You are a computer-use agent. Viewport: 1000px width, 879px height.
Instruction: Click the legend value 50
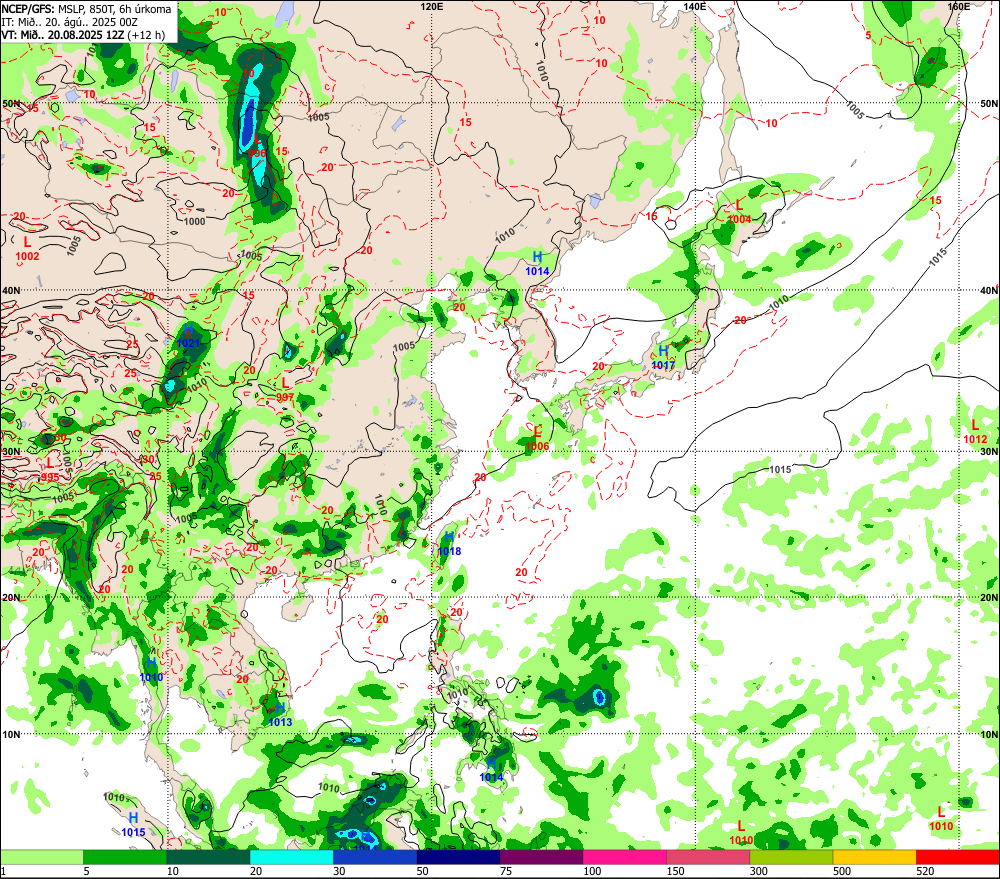[423, 871]
